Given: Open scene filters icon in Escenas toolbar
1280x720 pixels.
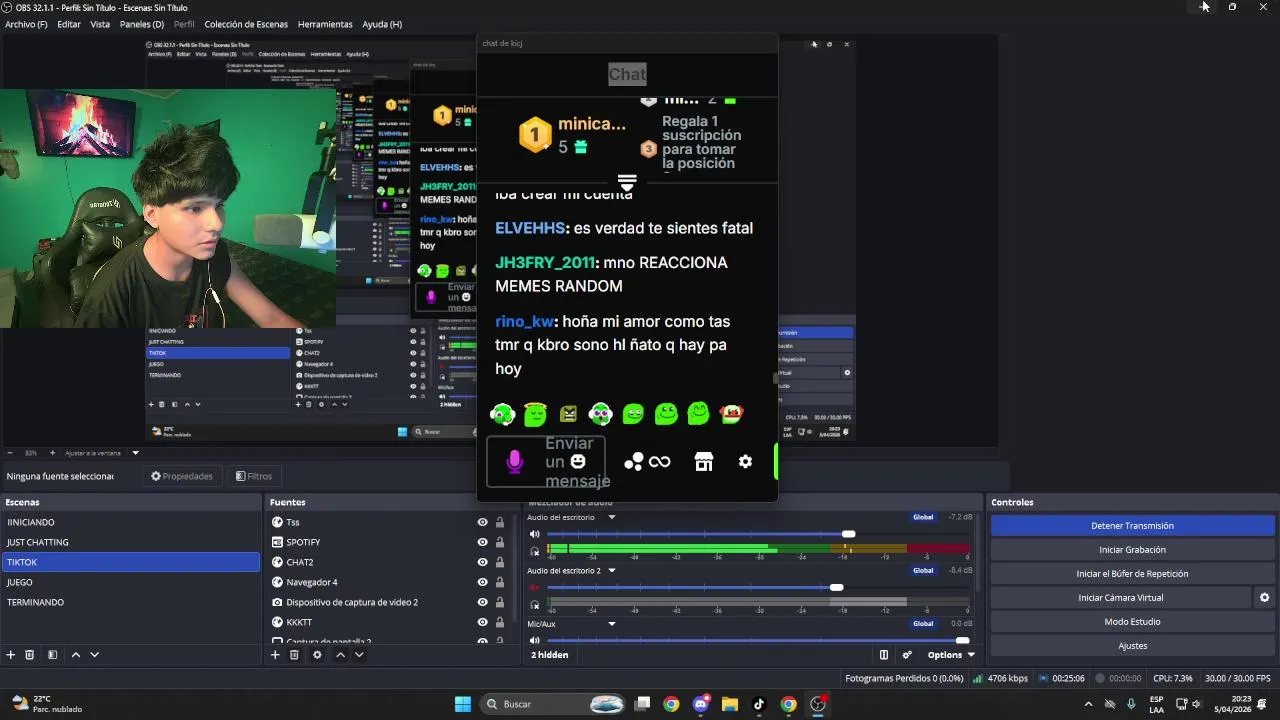Looking at the screenshot, I should [52, 655].
